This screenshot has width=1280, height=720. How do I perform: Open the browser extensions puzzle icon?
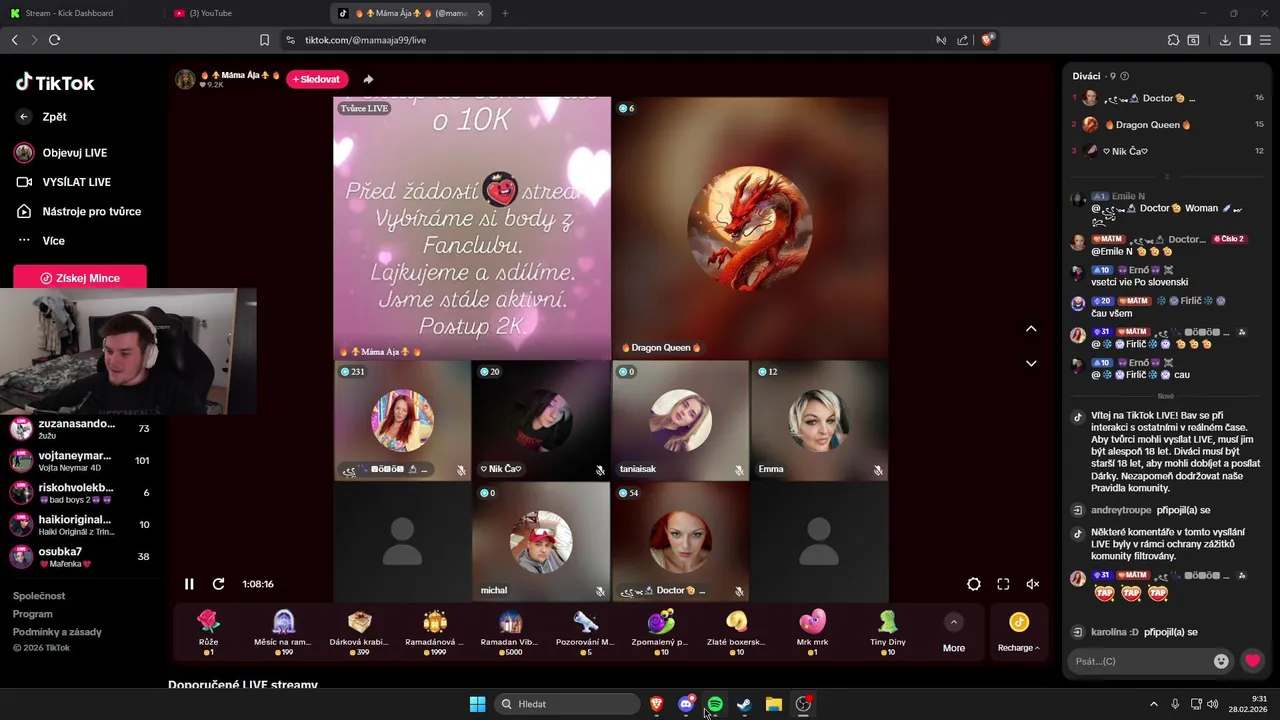tap(1173, 40)
